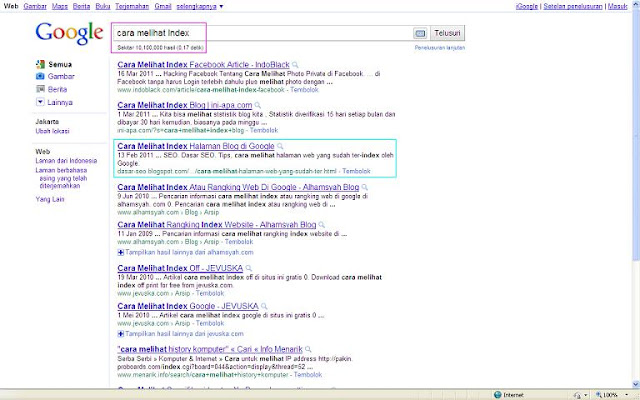This screenshot has width=640, height=400.
Task: Click the Google logo
Action: (x=69, y=34)
